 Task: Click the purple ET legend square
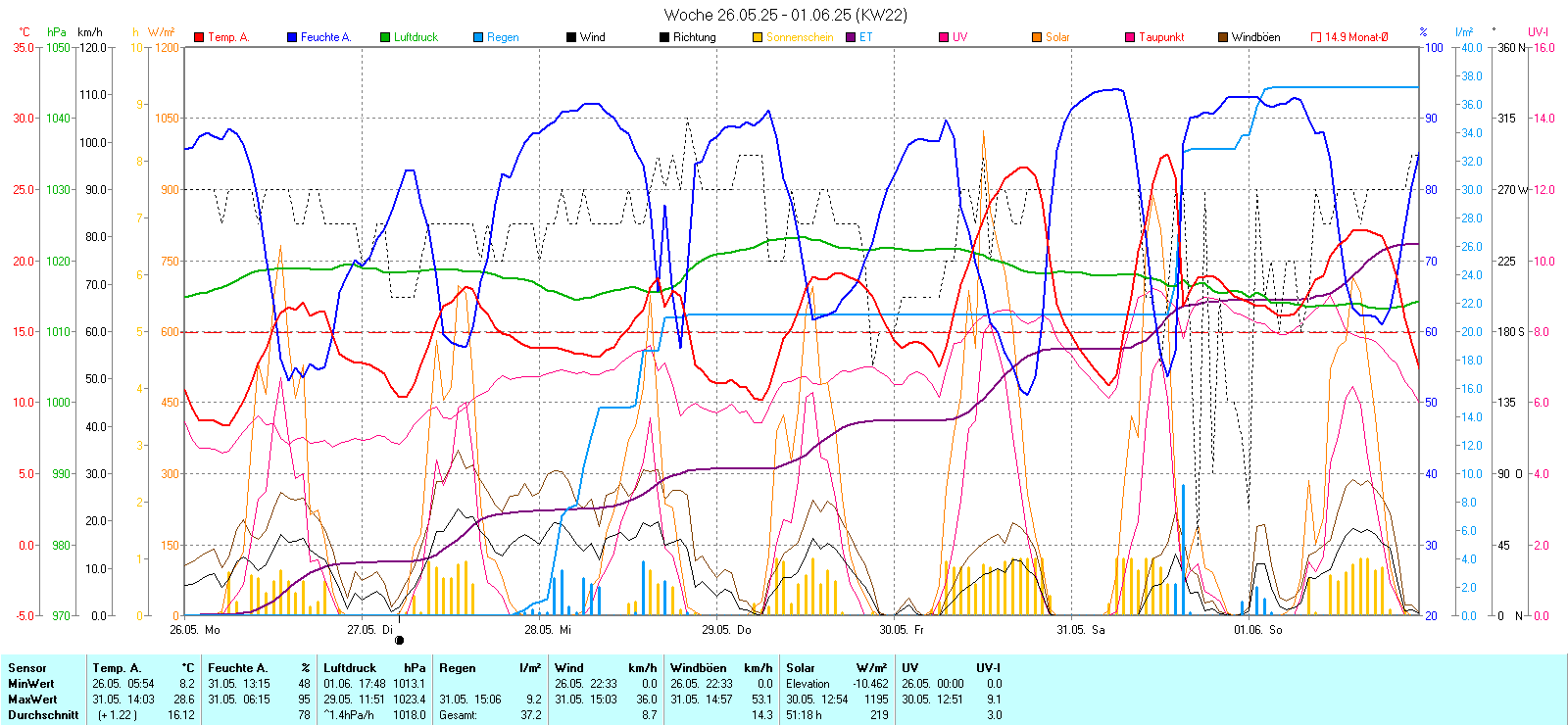coord(851,37)
